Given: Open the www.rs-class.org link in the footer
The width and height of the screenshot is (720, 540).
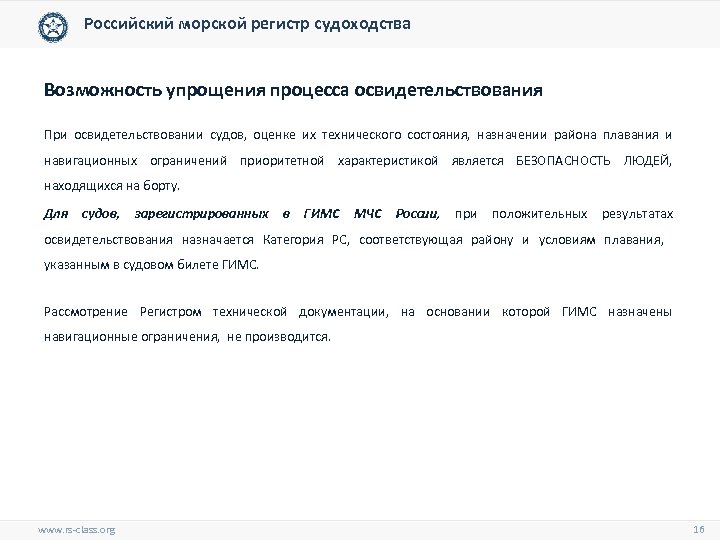Looking at the screenshot, I should (76, 530).
